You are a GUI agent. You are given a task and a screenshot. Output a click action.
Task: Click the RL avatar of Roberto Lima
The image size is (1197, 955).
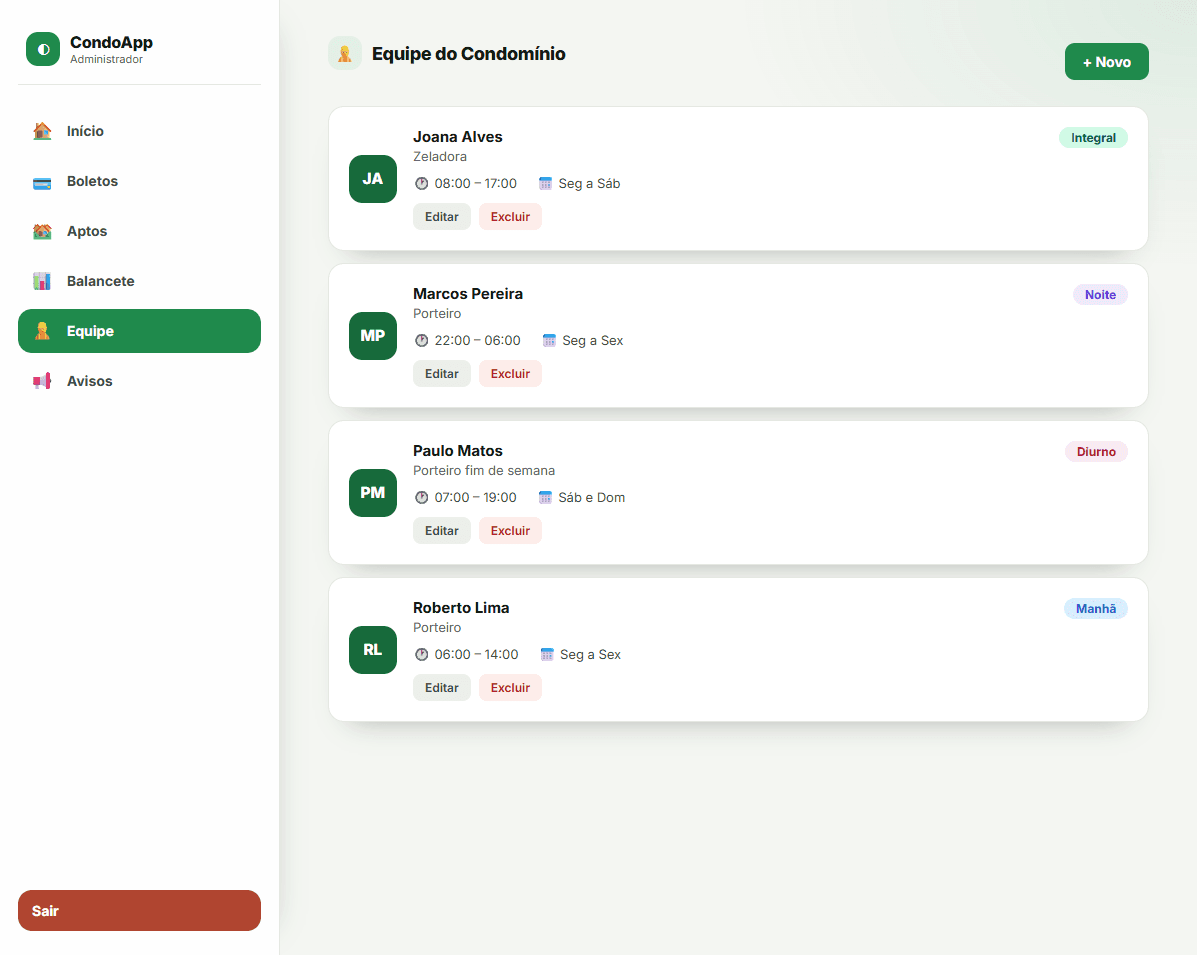tap(373, 650)
